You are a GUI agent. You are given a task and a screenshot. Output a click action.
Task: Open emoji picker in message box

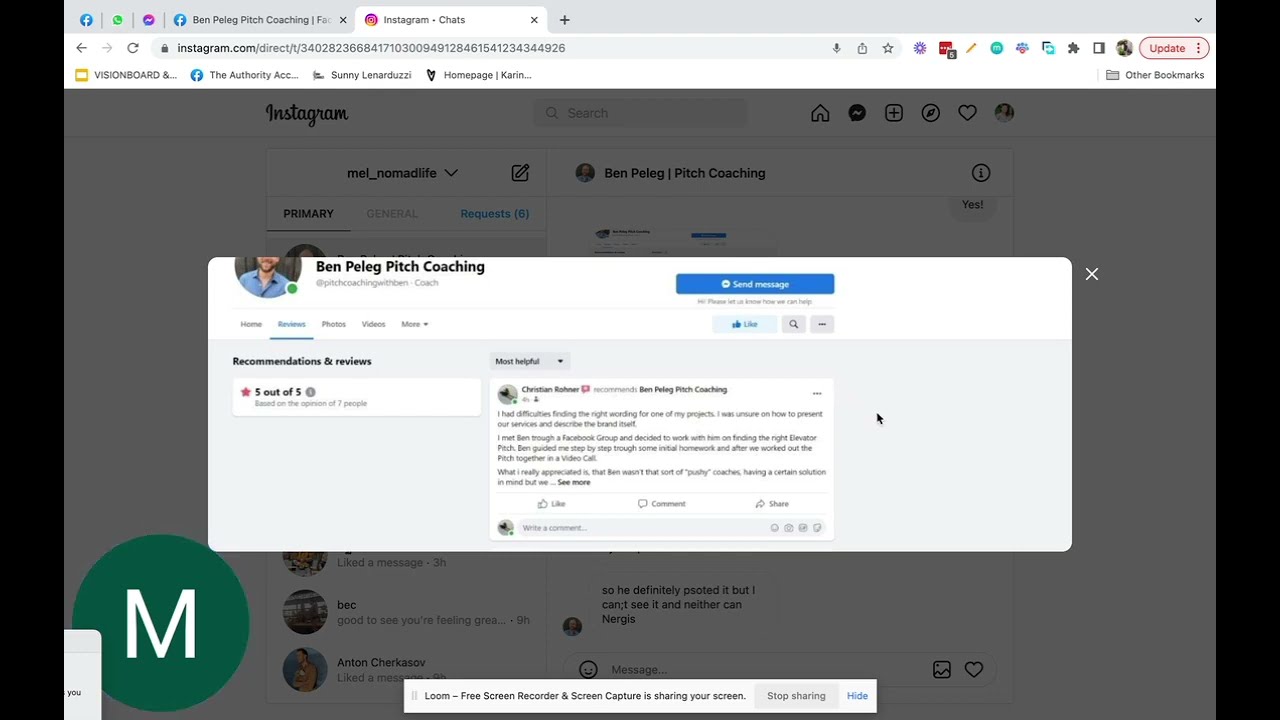pyautogui.click(x=589, y=670)
